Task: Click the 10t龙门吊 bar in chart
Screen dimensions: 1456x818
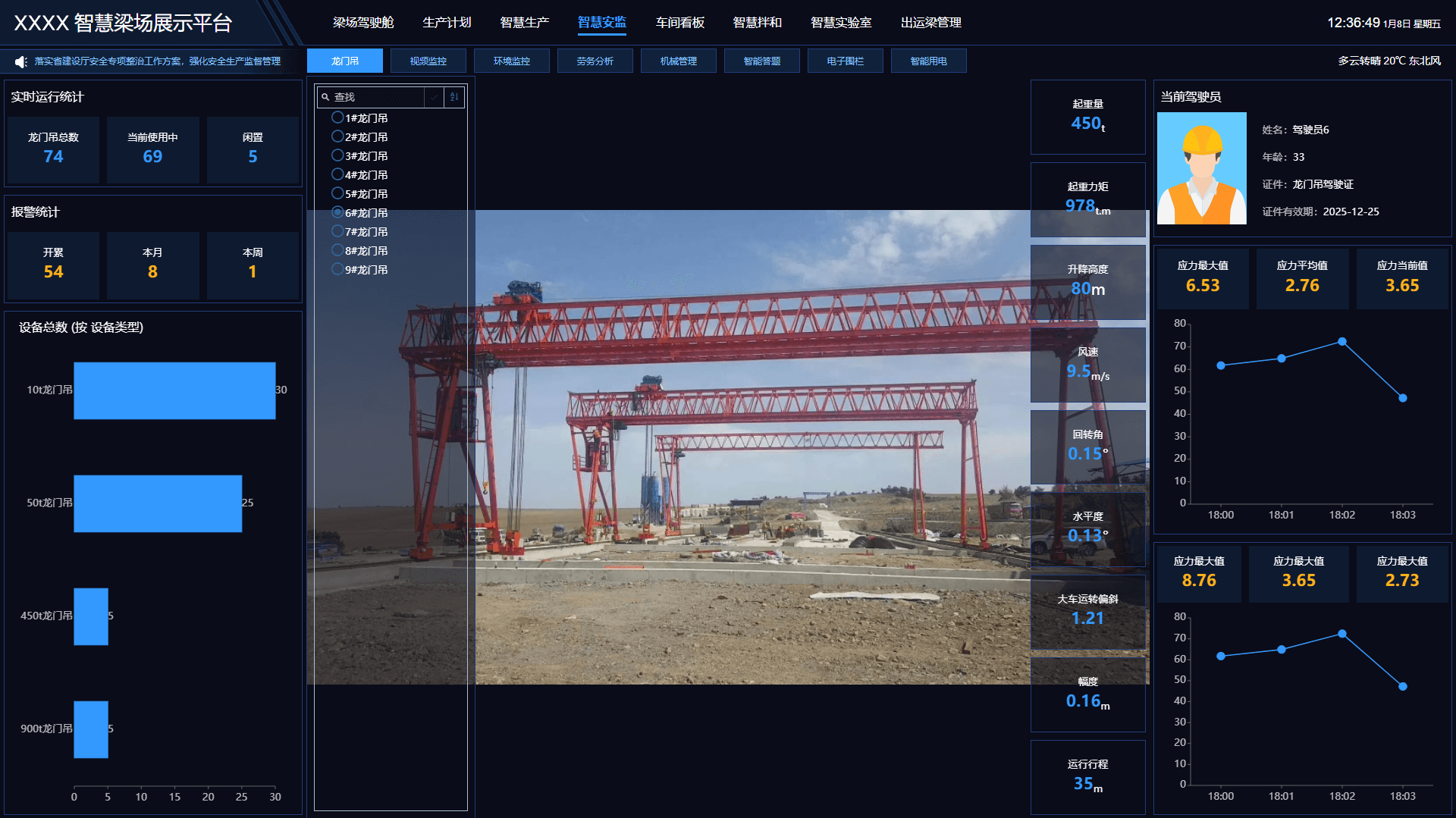Action: [x=174, y=390]
